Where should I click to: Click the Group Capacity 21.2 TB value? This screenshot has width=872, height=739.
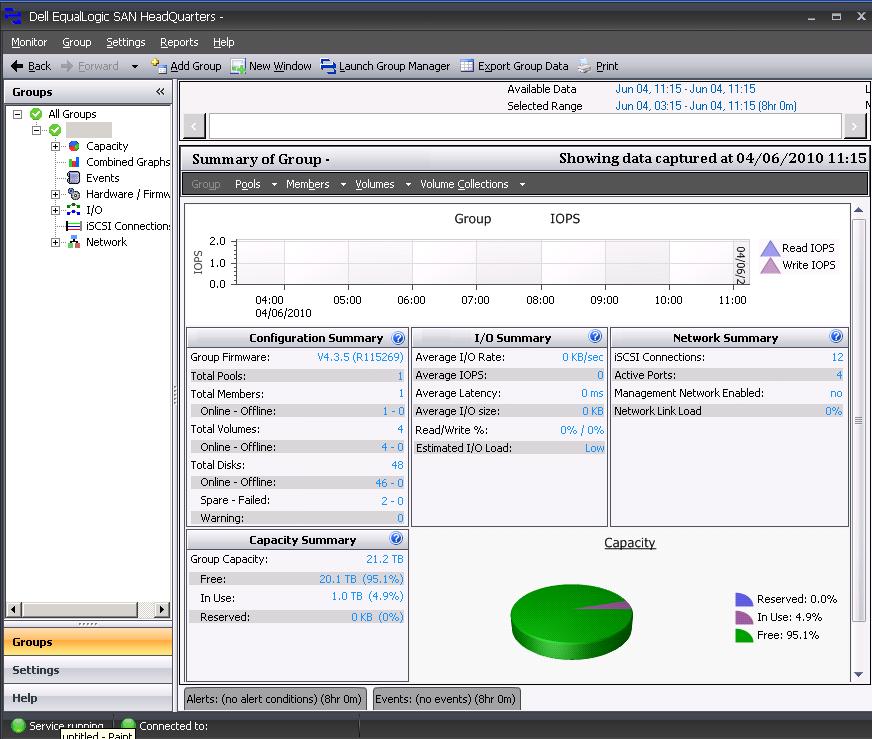tap(384, 559)
